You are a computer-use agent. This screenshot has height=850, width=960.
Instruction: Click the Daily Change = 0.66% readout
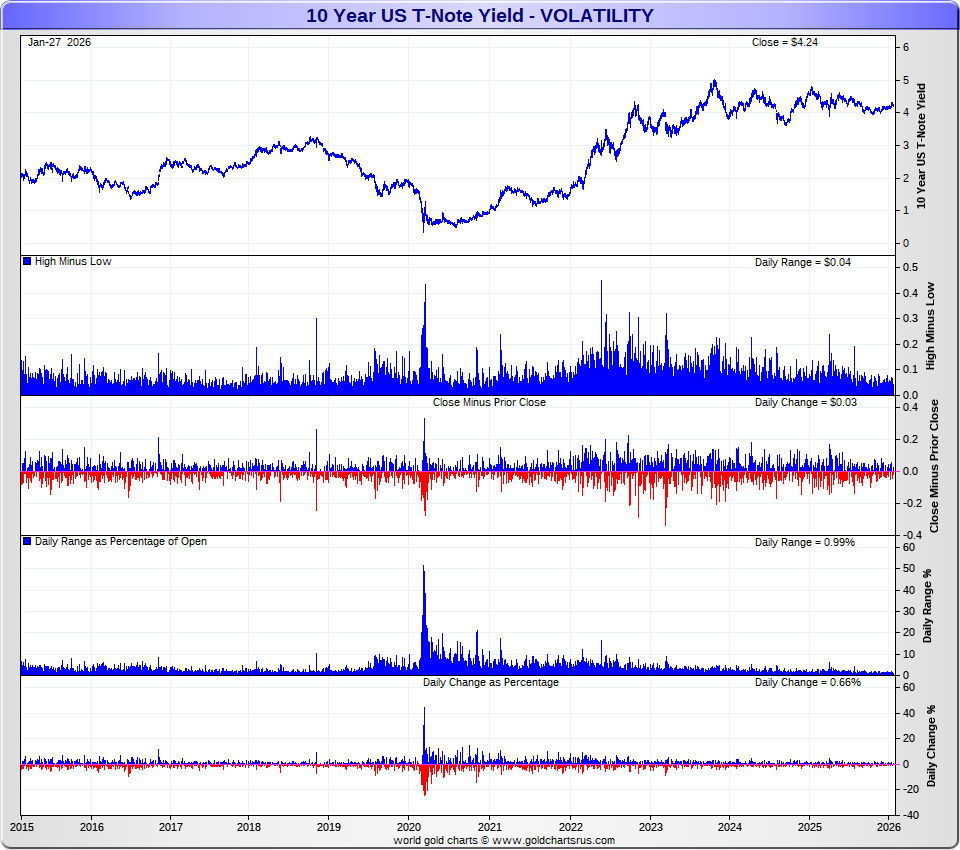804,682
